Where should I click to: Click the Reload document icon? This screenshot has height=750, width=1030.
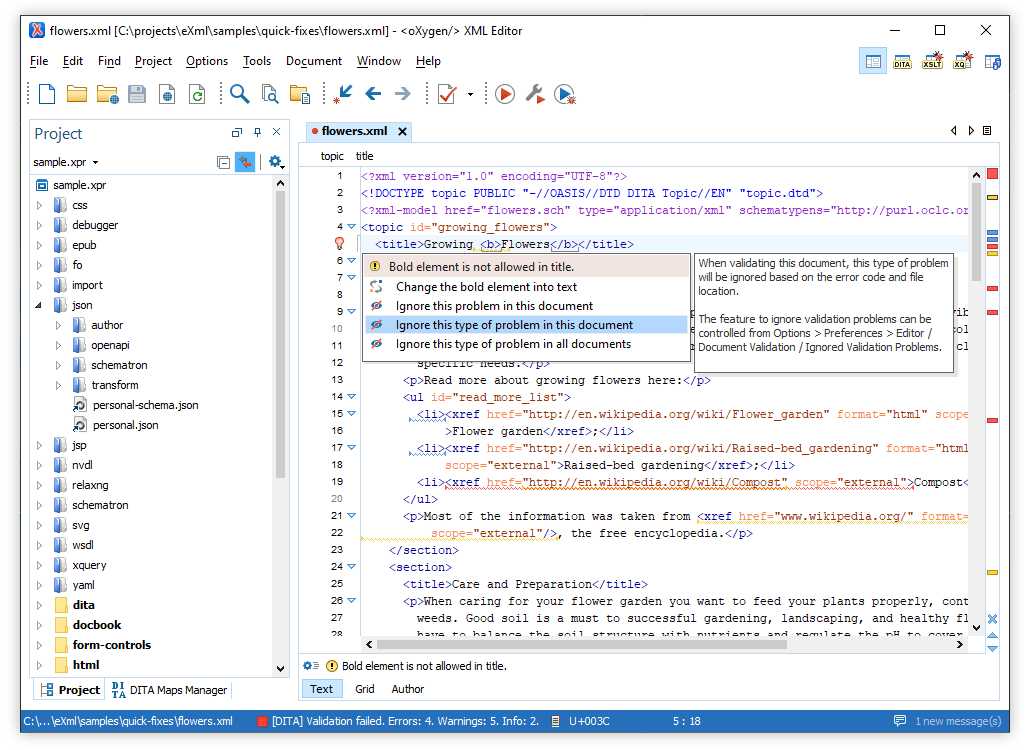pyautogui.click(x=197, y=94)
